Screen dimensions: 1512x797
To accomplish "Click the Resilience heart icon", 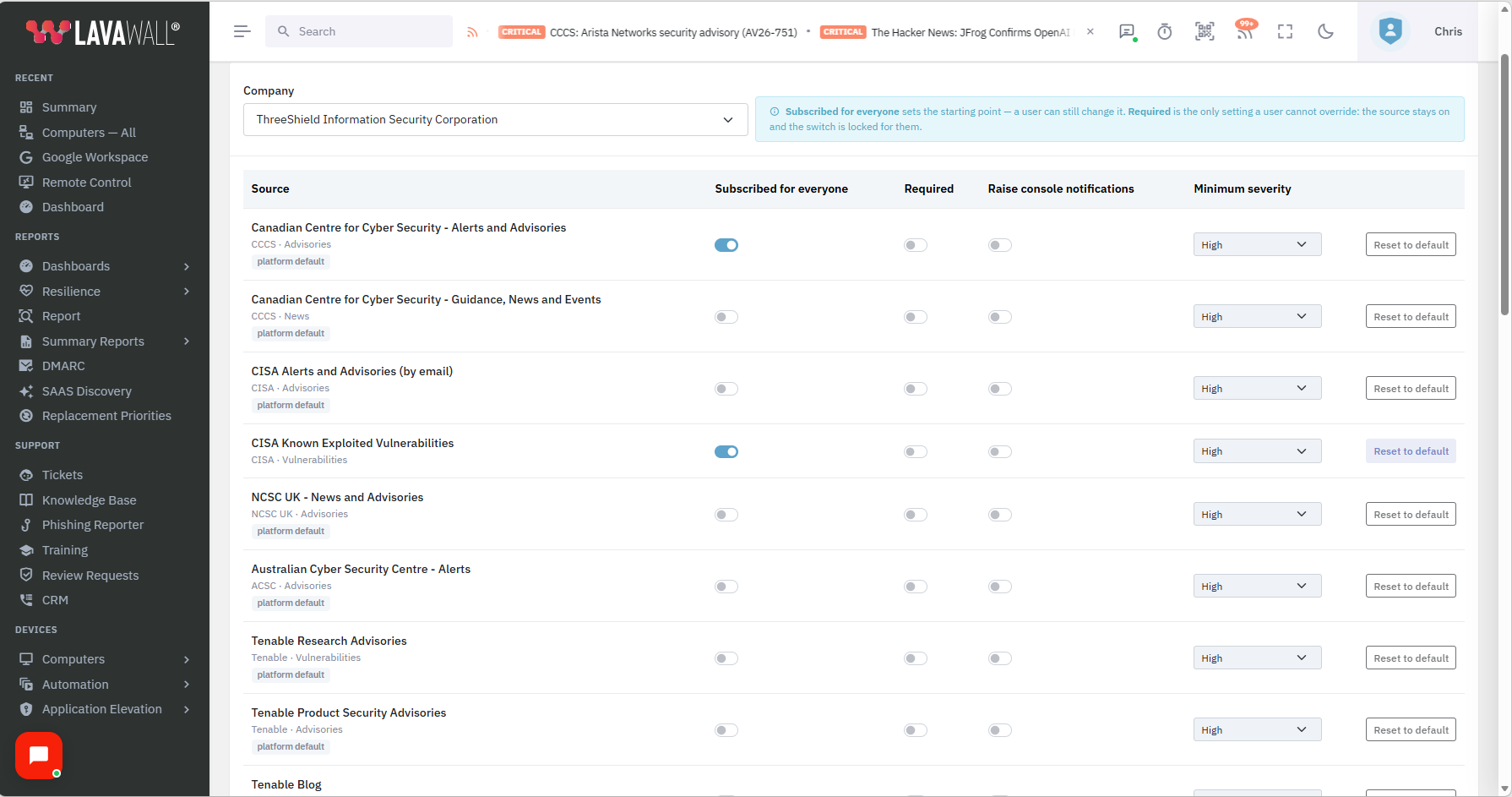I will point(26,292).
